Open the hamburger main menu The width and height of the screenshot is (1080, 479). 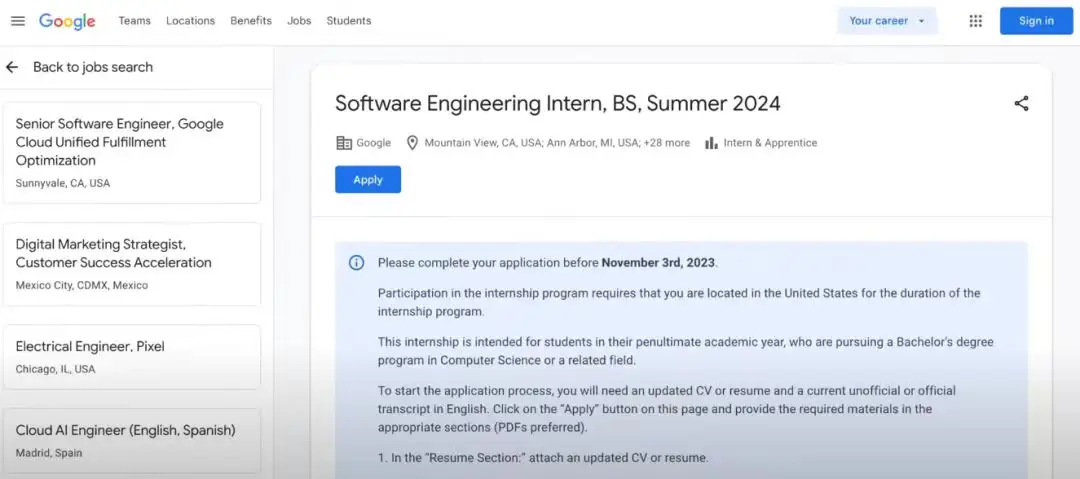(x=18, y=21)
